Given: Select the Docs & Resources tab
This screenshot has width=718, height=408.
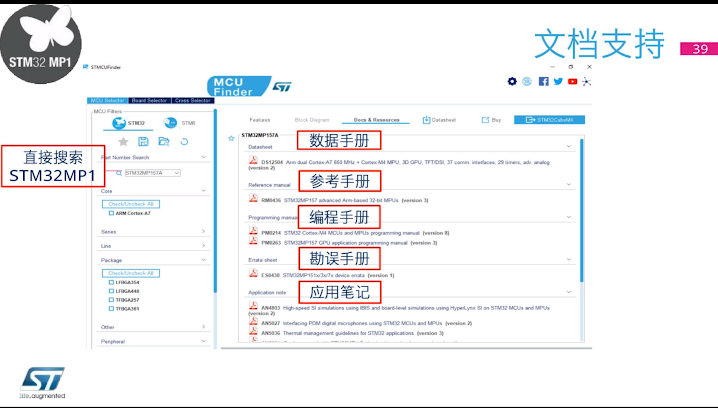Looking at the screenshot, I should tap(376, 120).
